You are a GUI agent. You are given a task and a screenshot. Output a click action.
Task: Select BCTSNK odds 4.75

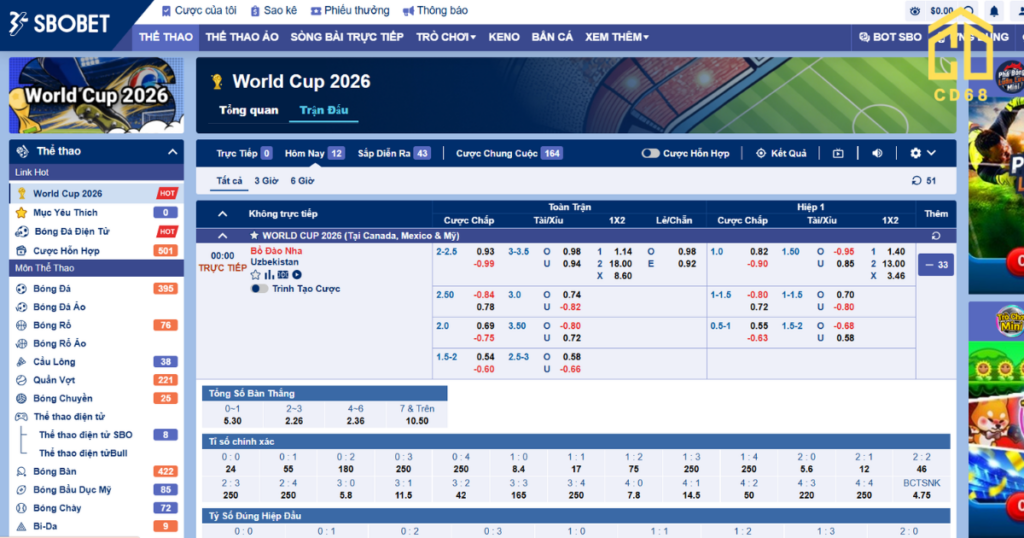coord(921,489)
